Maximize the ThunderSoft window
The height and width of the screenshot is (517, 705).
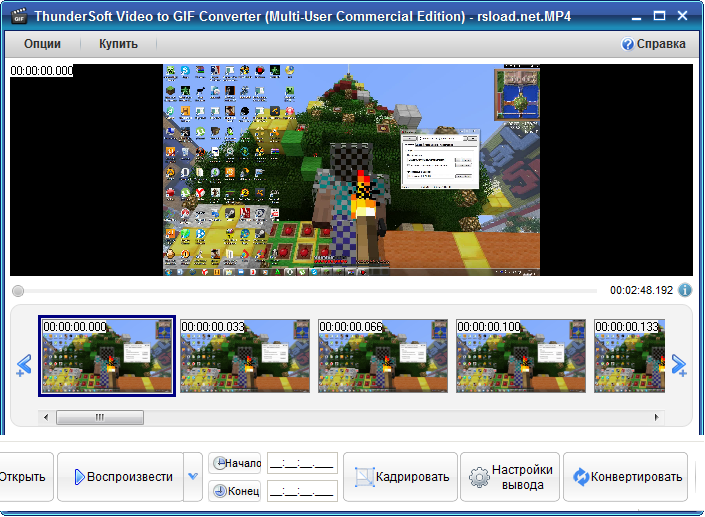(659, 16)
